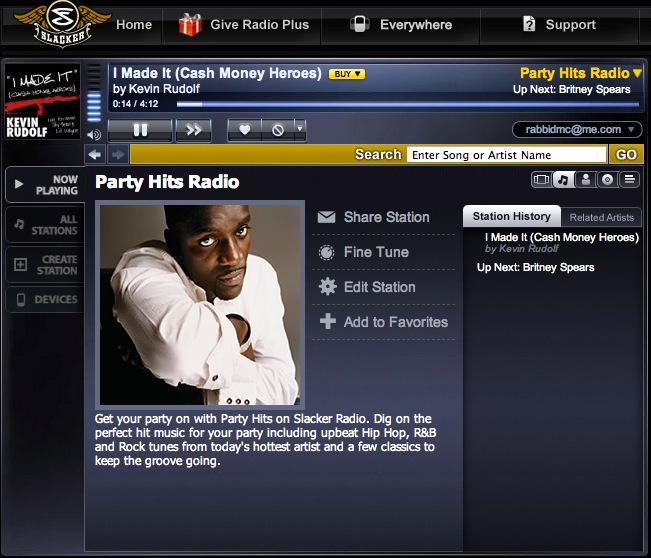651x558 pixels.
Task: Click the Akon station photo
Action: pos(200,305)
